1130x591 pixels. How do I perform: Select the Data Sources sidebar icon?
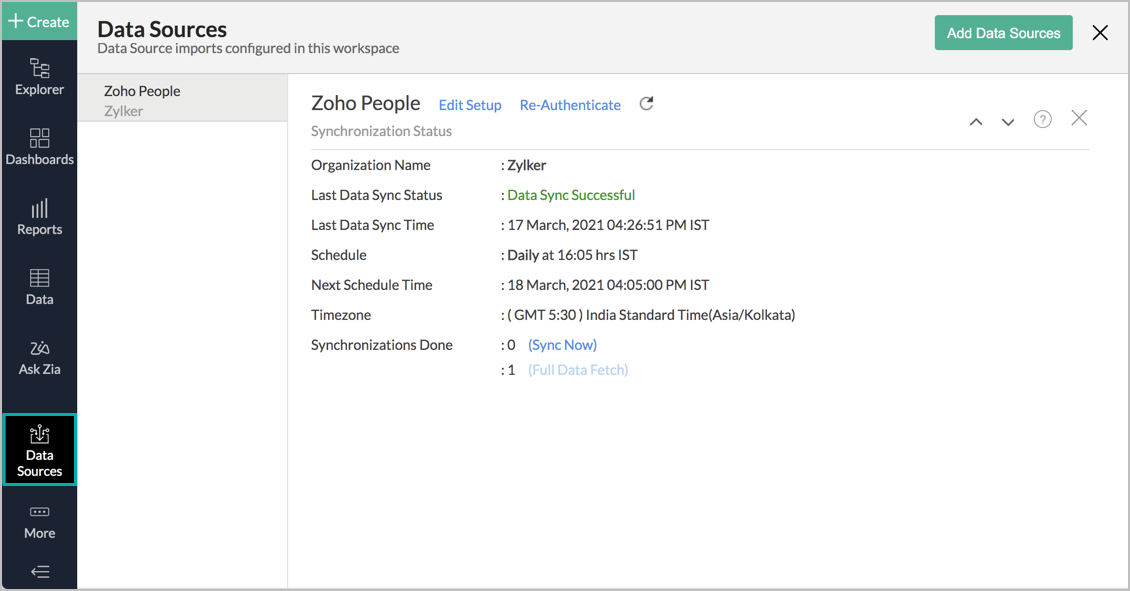[x=39, y=449]
